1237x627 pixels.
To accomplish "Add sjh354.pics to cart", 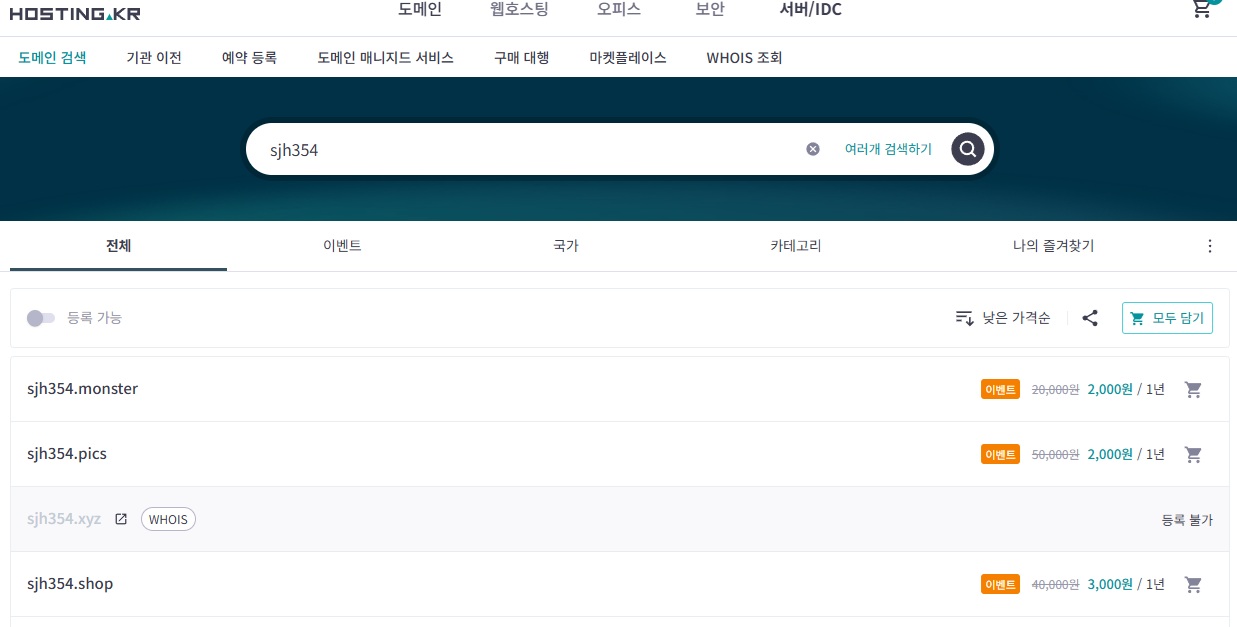I will (x=1193, y=454).
